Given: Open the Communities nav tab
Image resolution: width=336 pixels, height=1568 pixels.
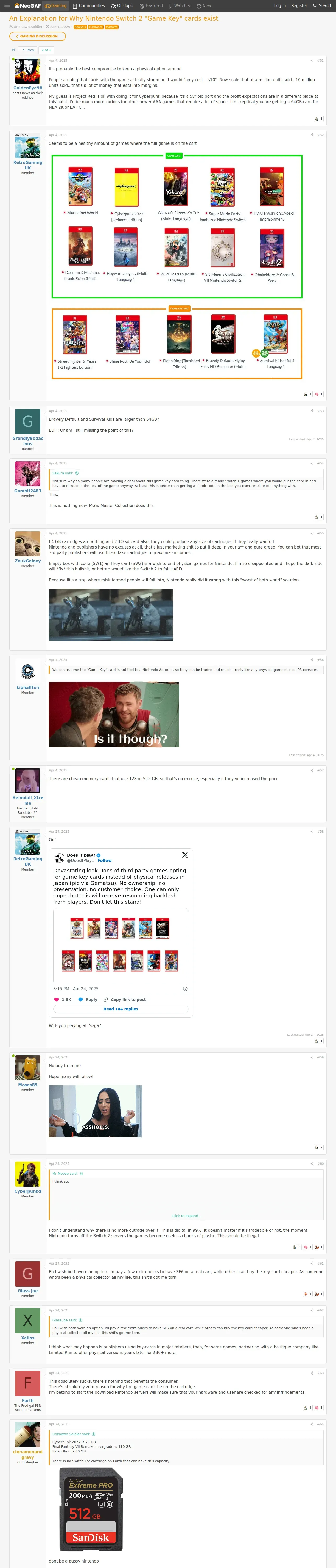Looking at the screenshot, I should point(89,5).
